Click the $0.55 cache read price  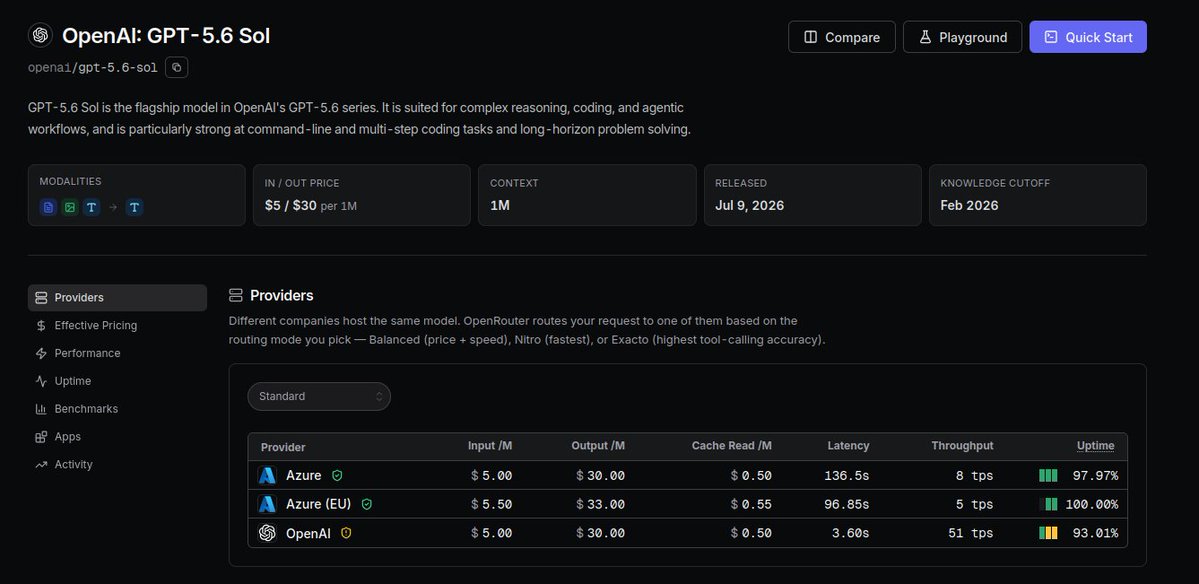pos(751,505)
